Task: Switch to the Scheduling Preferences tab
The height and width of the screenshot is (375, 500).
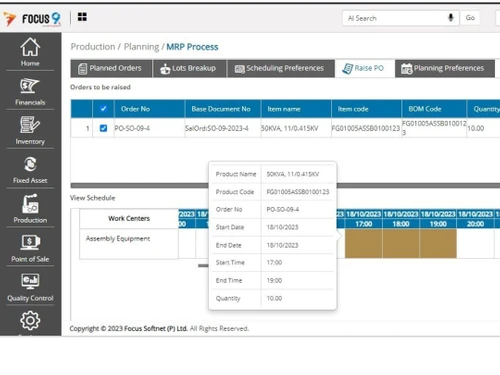Action: point(281,68)
